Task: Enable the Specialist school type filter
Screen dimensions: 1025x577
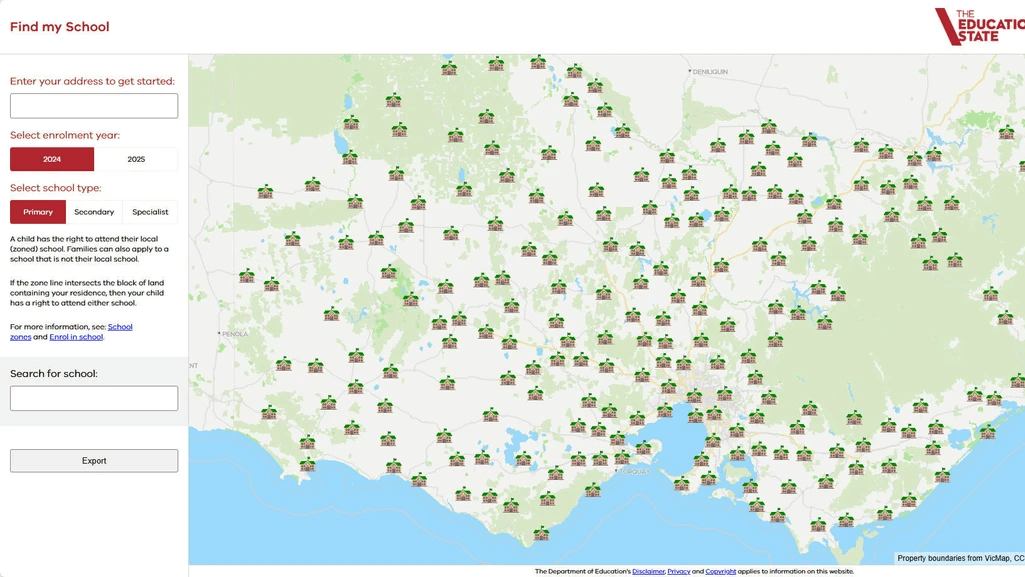Action: coord(150,211)
